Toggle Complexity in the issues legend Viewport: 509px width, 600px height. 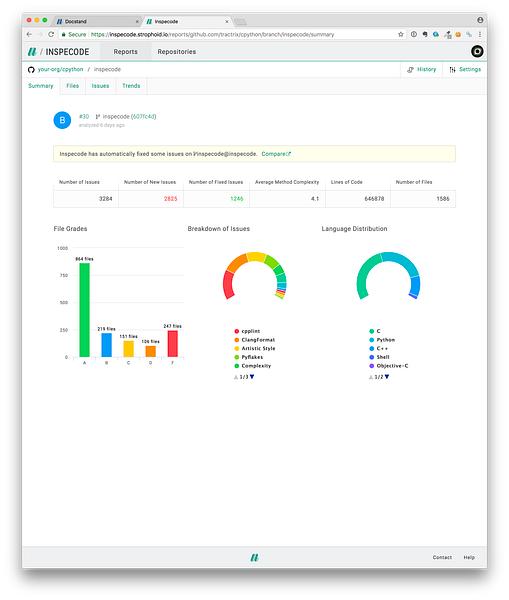coord(253,366)
